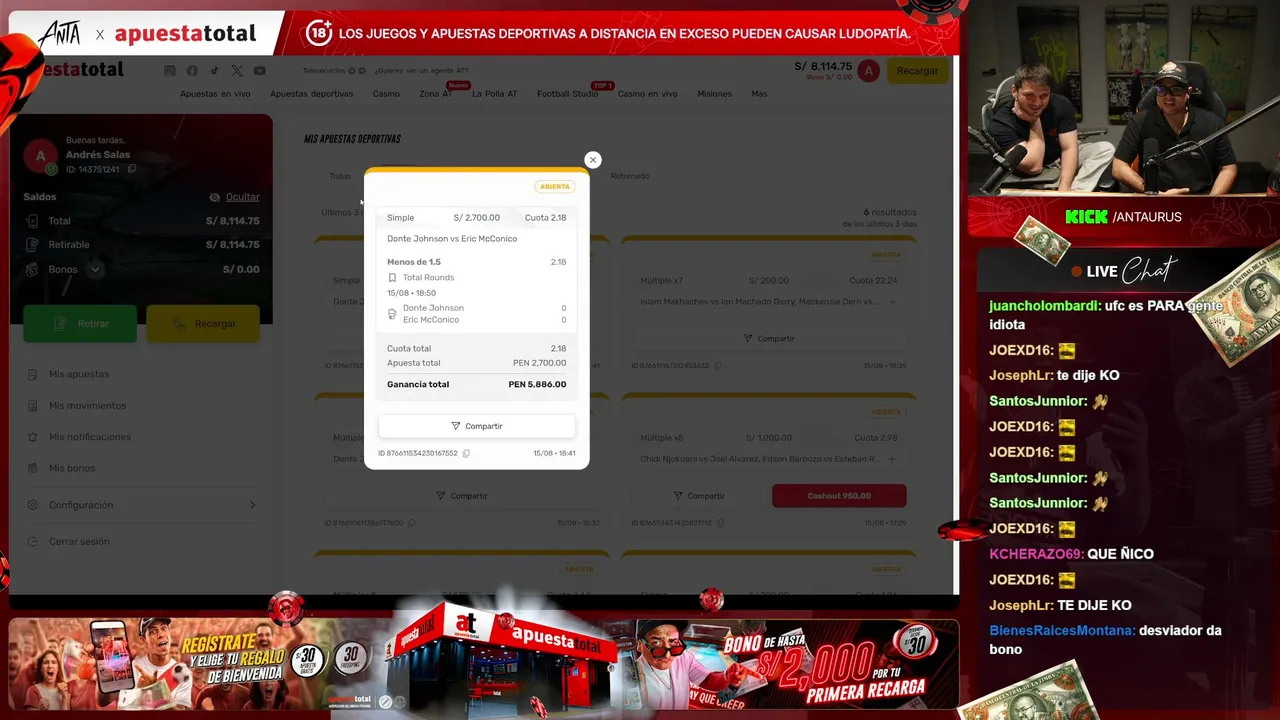The height and width of the screenshot is (720, 1280).
Task: Copy bet ID of the Múltiple x5 card
Action: 718,523
